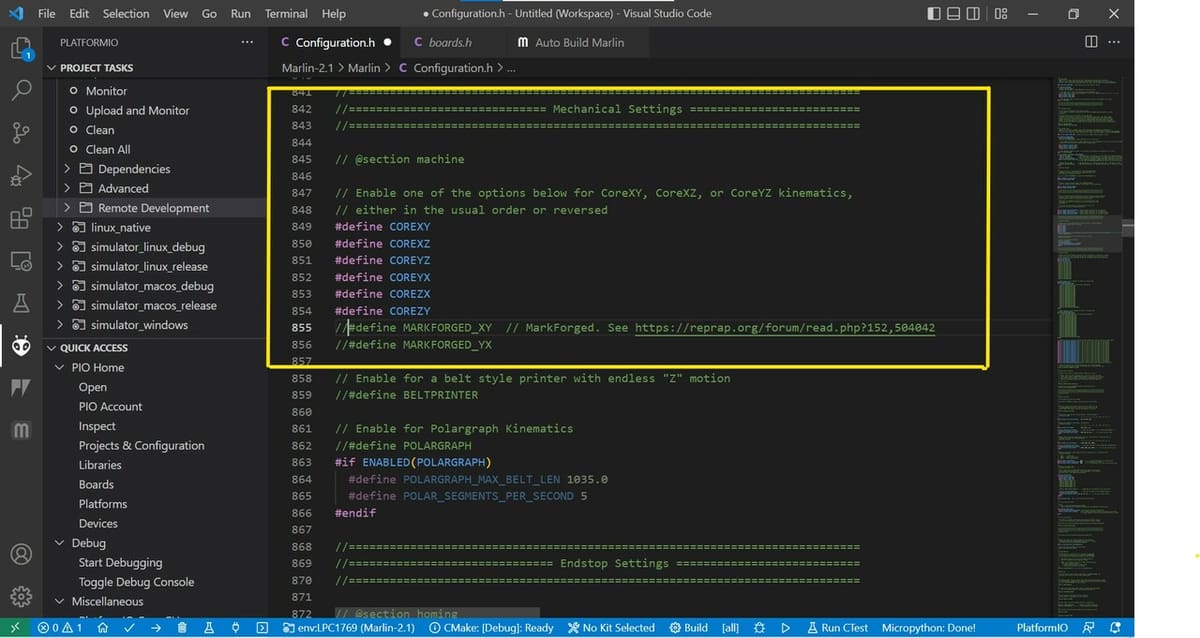This screenshot has height=638, width=1200.
Task: Toggle the primary side bar layout button
Action: click(x=934, y=14)
